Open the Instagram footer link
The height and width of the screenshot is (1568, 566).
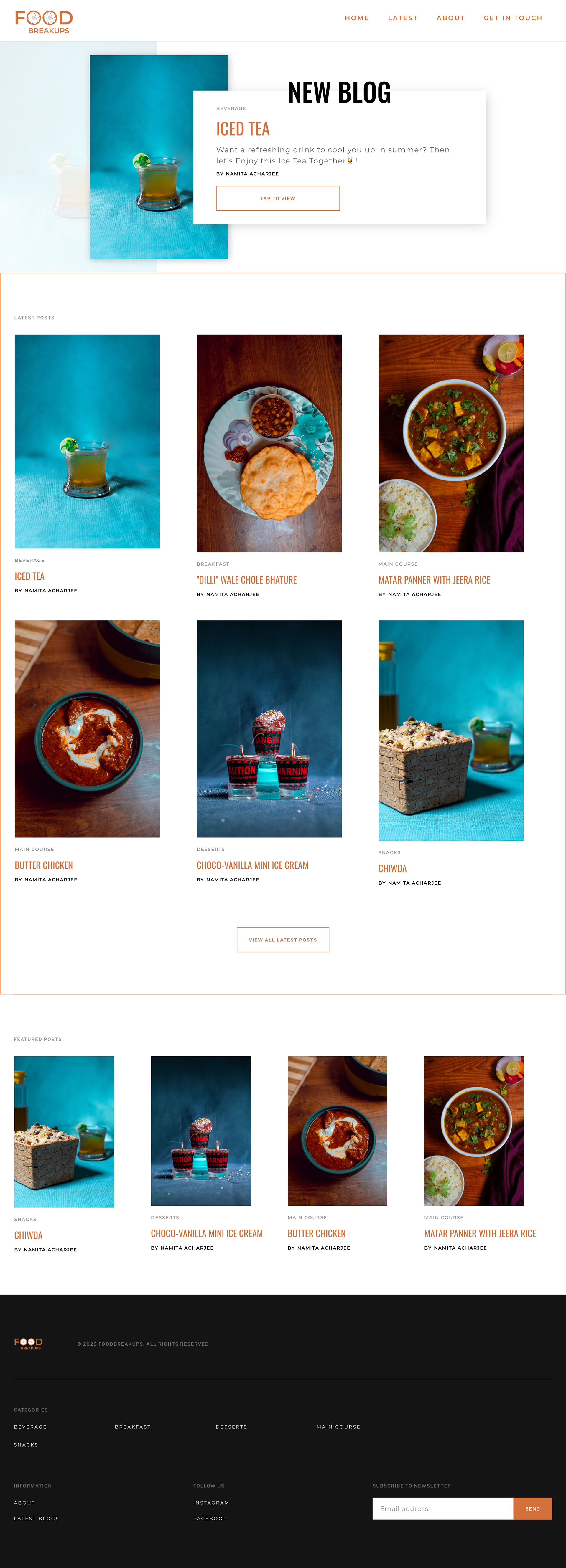[x=211, y=1503]
